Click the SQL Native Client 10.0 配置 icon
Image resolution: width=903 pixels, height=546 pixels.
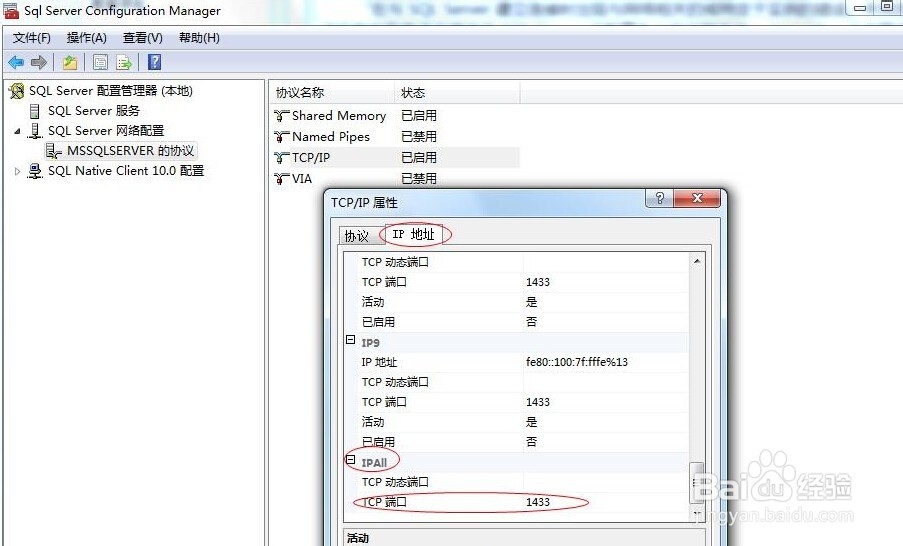pyautogui.click(x=35, y=171)
